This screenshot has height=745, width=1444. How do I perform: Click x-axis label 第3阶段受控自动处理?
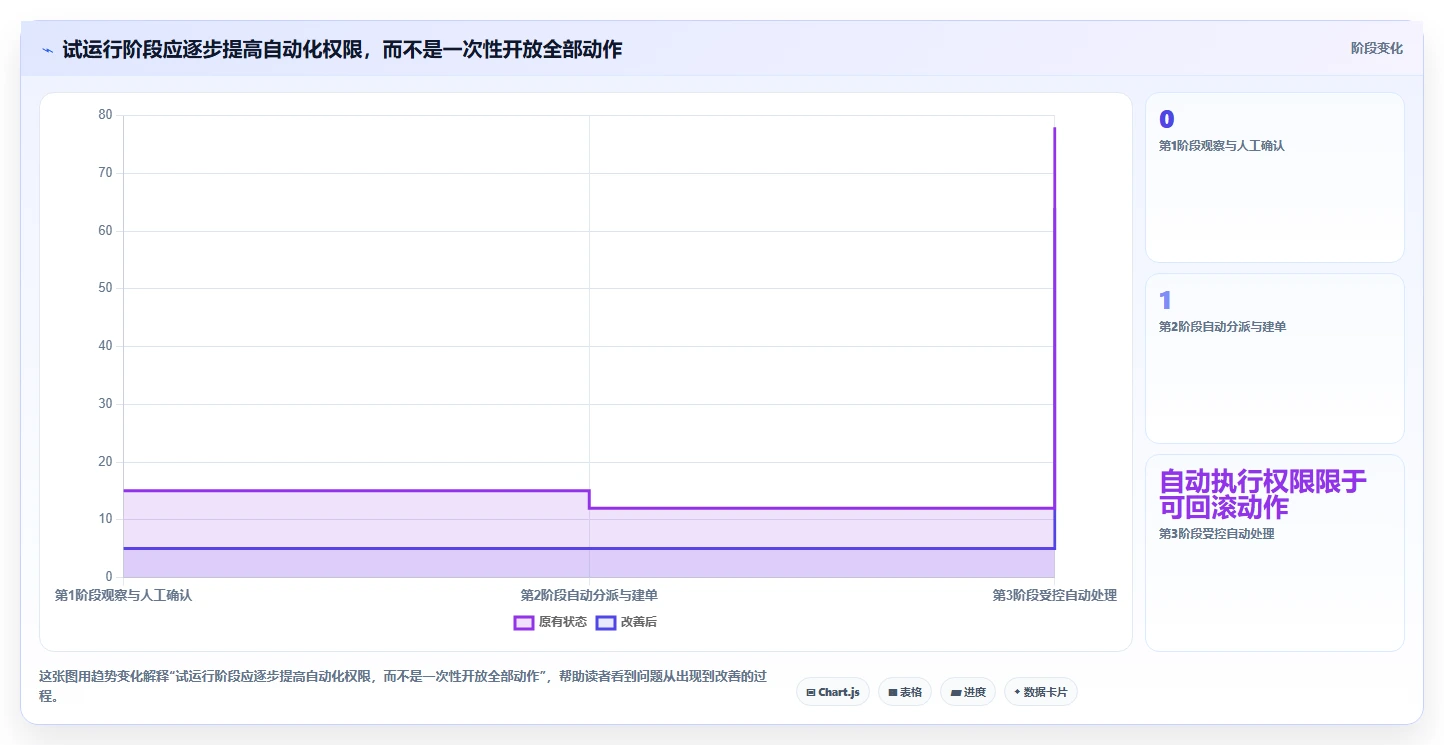pyautogui.click(x=1054, y=595)
